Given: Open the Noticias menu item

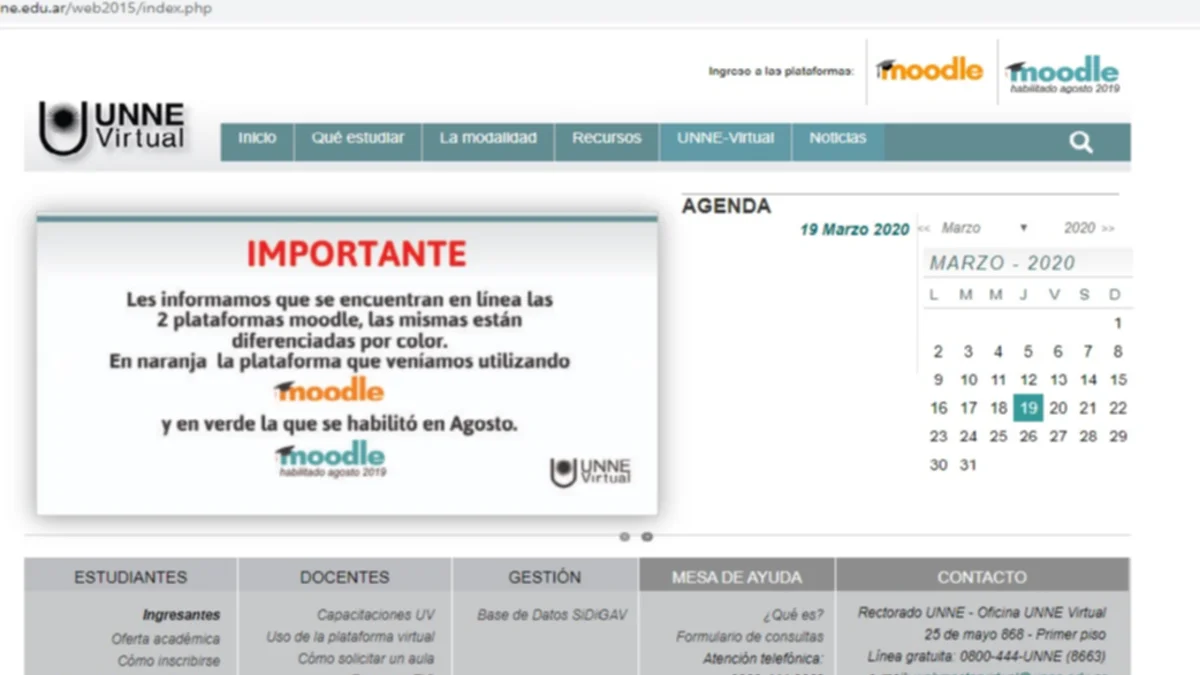Looking at the screenshot, I should click(x=838, y=138).
